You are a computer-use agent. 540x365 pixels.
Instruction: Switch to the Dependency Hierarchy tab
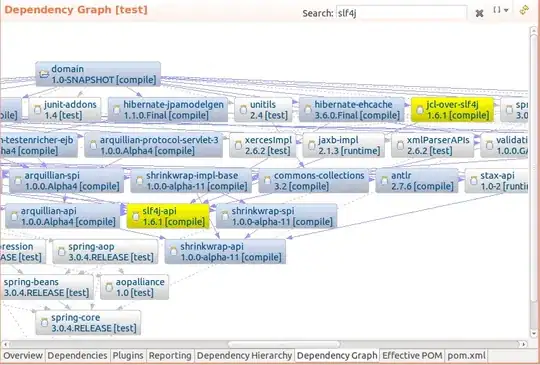pyautogui.click(x=244, y=356)
